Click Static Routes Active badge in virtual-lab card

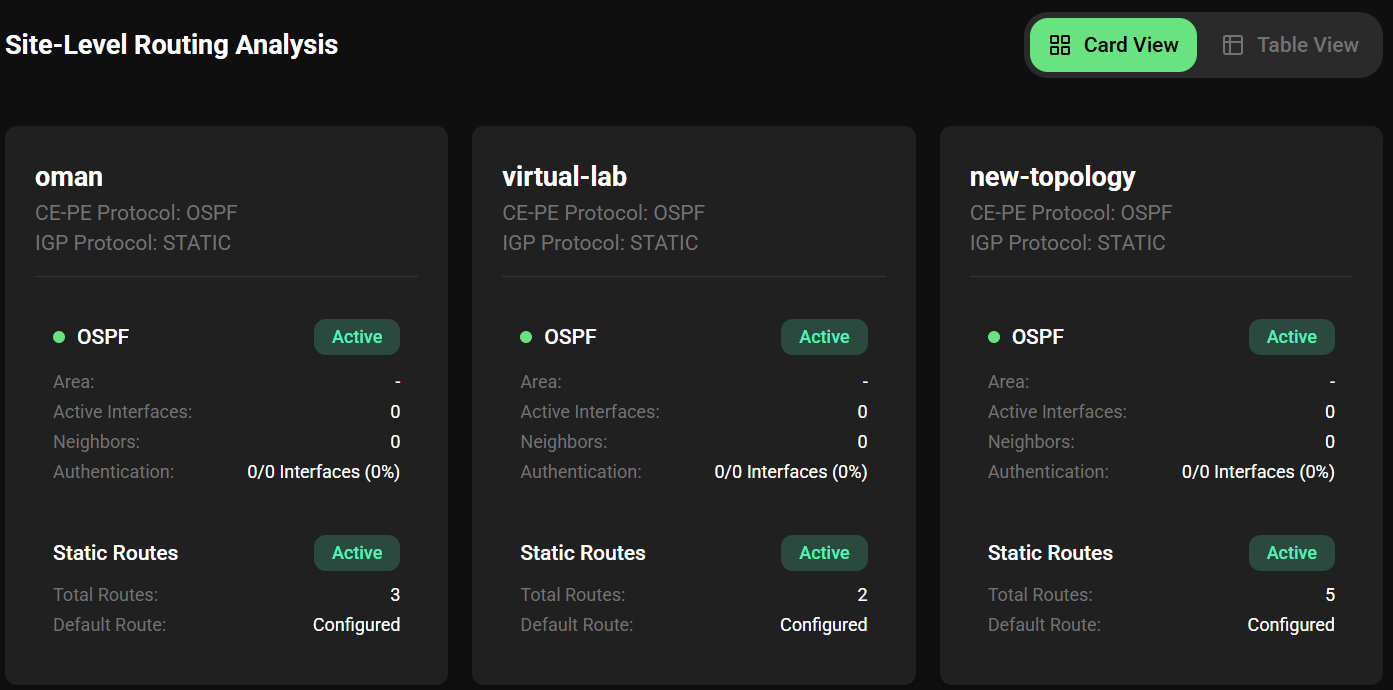[x=824, y=553]
